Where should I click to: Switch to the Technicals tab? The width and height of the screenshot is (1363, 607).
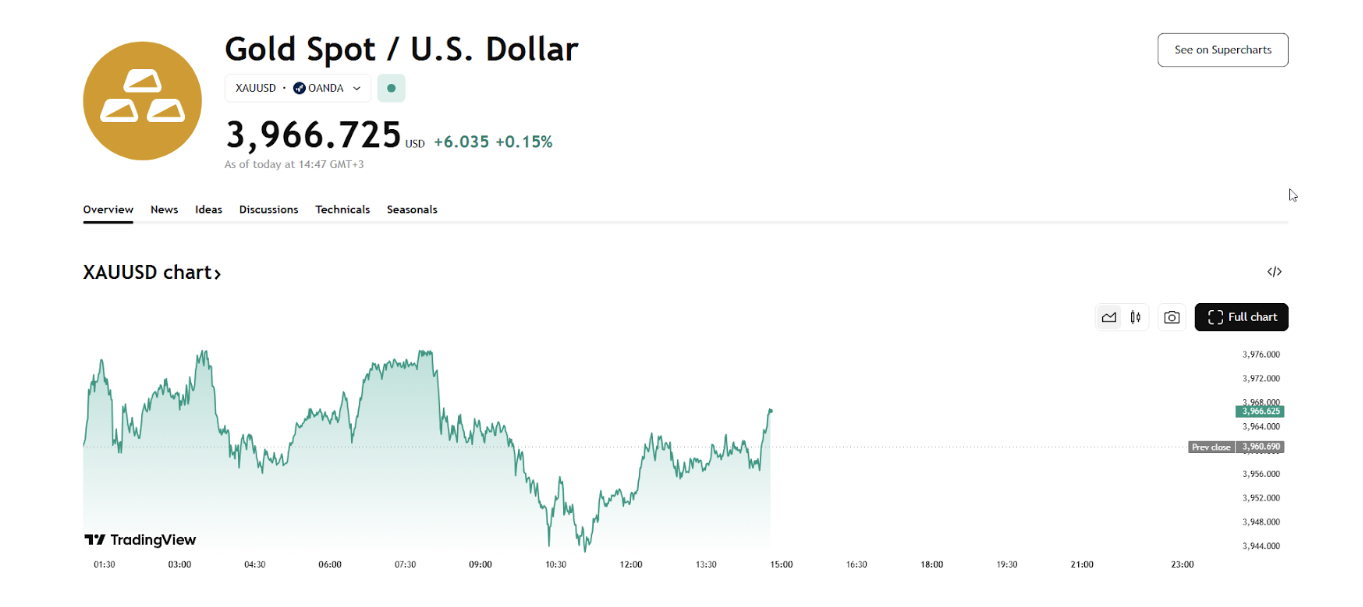click(342, 209)
